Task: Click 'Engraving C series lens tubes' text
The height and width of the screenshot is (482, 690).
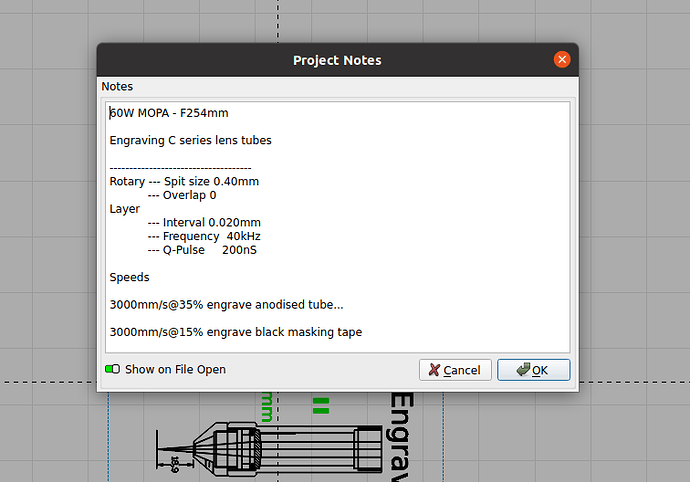Action: 191,140
